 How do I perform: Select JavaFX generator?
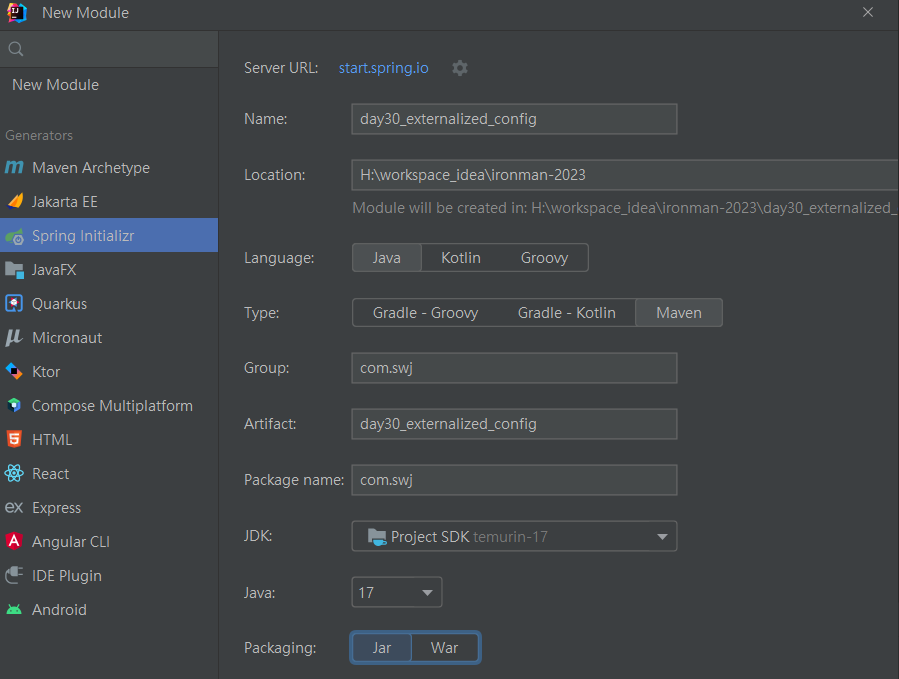(x=109, y=270)
